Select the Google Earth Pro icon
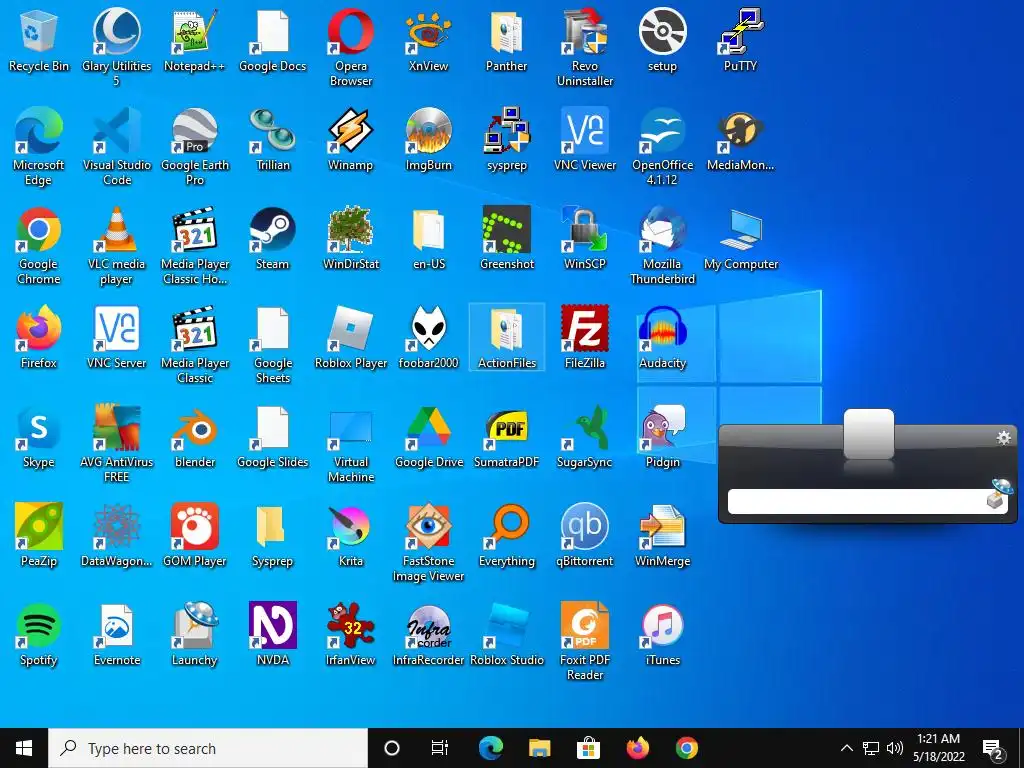This screenshot has height=768, width=1024. click(195, 147)
